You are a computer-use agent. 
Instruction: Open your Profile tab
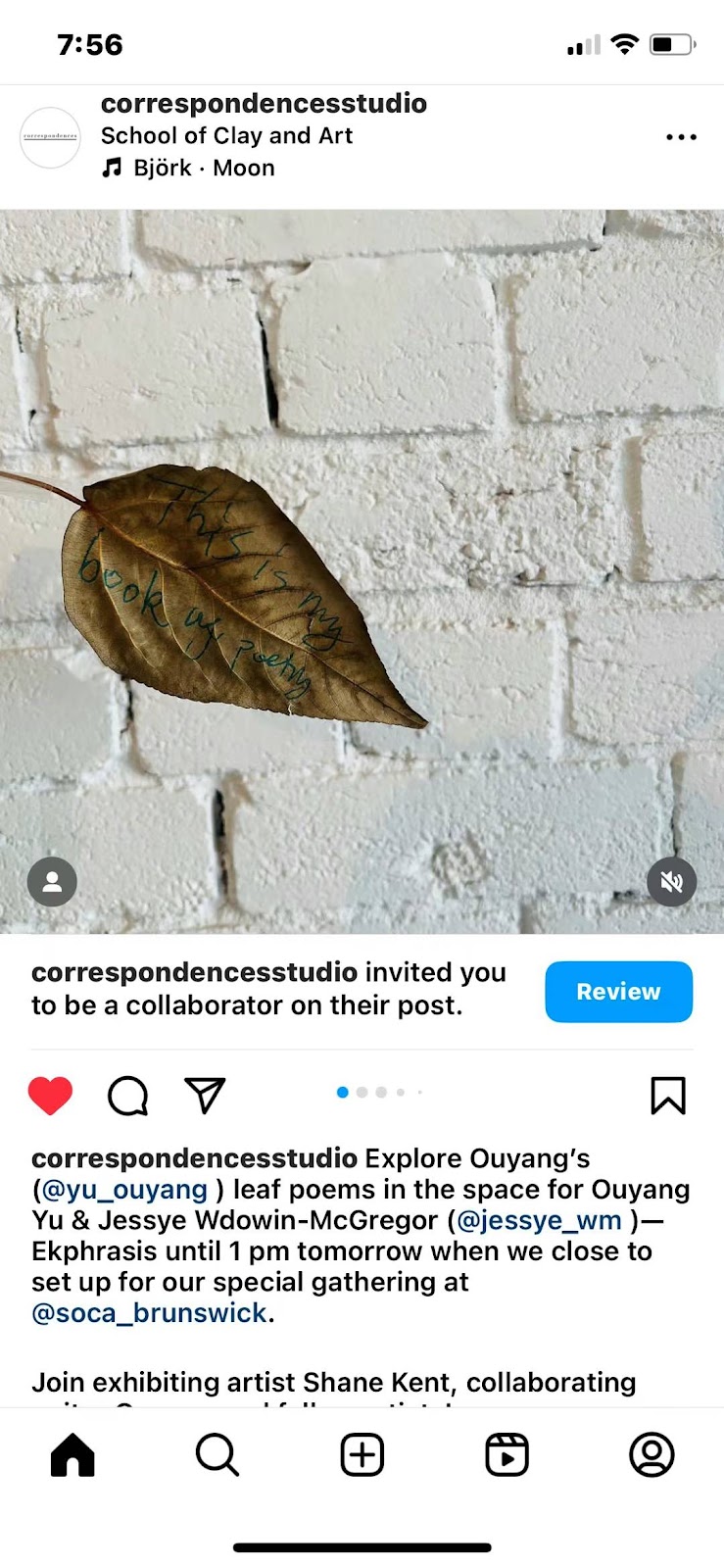pos(652,1454)
